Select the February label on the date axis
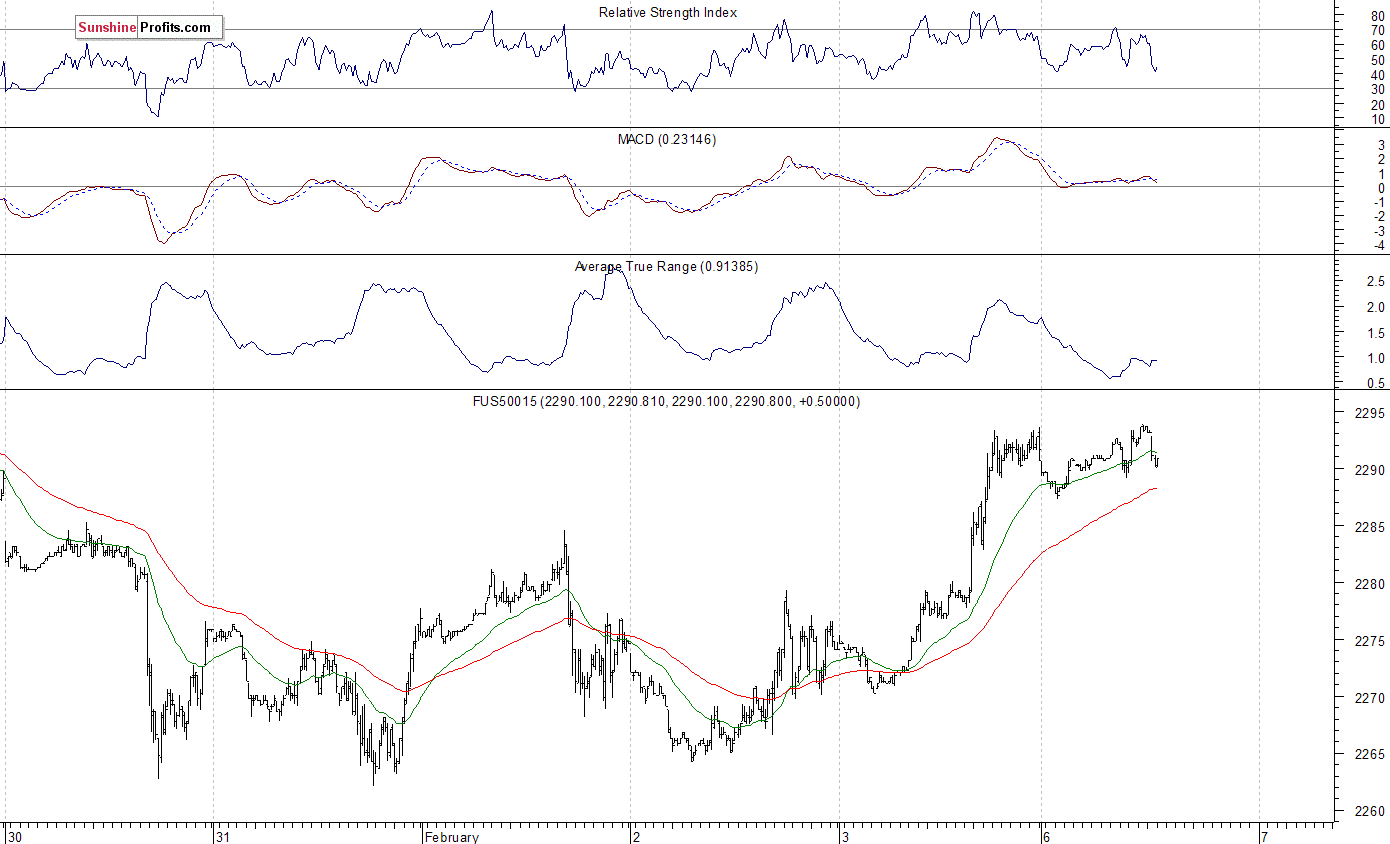The image size is (1390, 844). 451,837
